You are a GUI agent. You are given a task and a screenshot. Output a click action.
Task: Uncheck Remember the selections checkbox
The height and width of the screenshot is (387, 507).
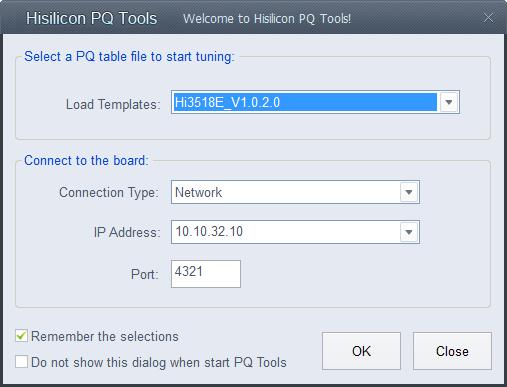click(x=21, y=336)
